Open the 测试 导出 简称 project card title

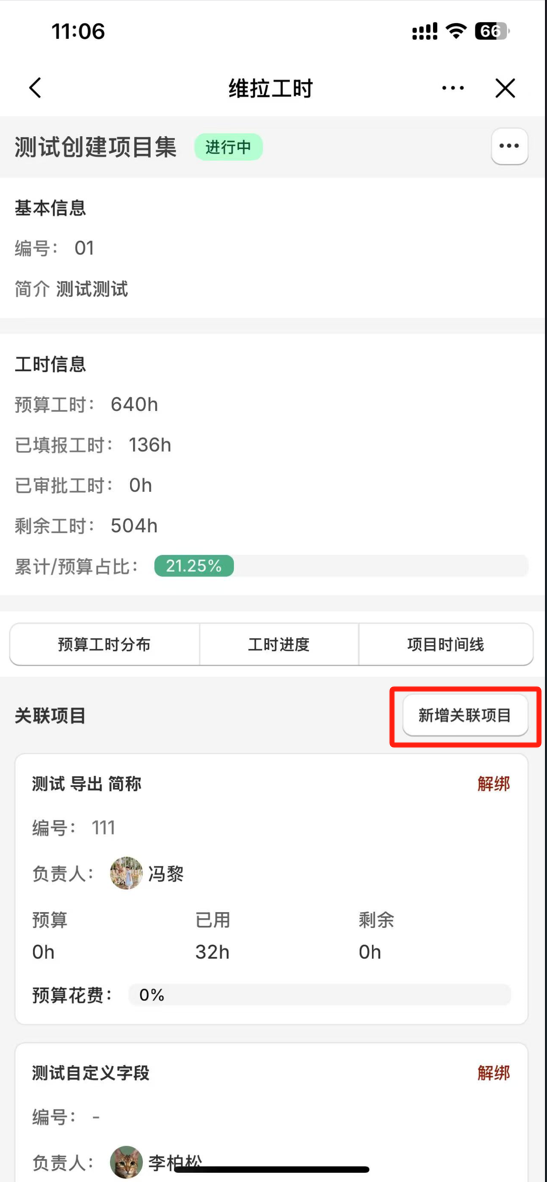87,785
